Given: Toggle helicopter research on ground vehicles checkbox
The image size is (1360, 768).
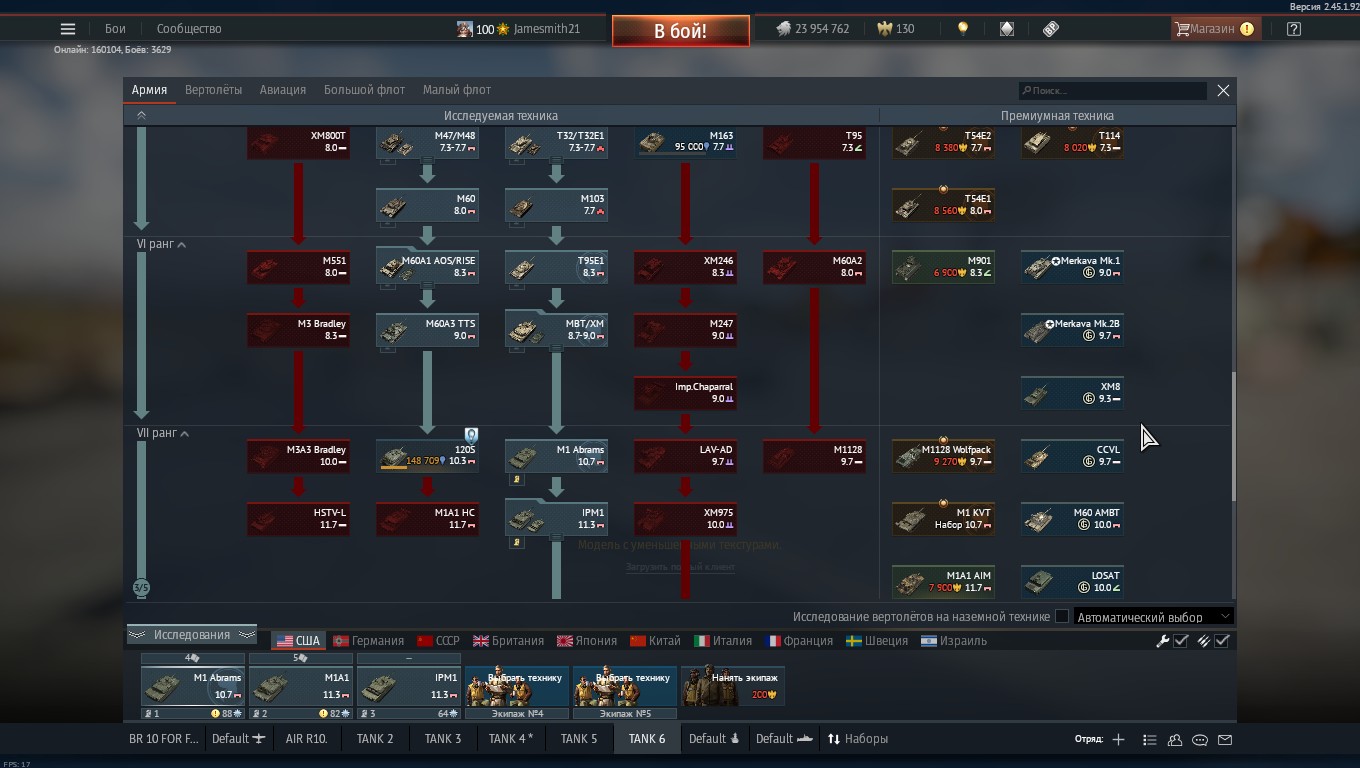Looking at the screenshot, I should point(1062,617).
